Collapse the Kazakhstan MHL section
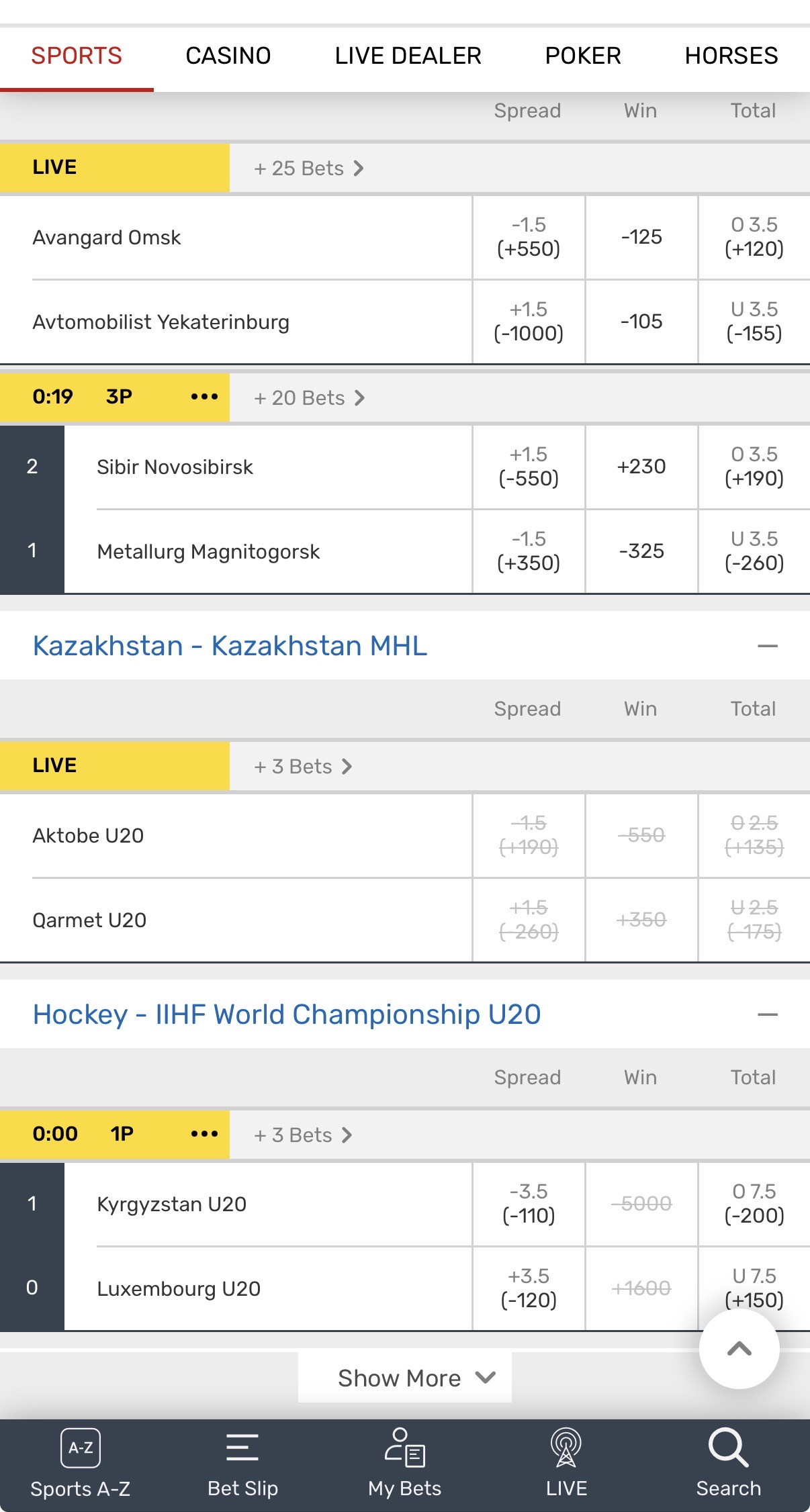 (767, 646)
